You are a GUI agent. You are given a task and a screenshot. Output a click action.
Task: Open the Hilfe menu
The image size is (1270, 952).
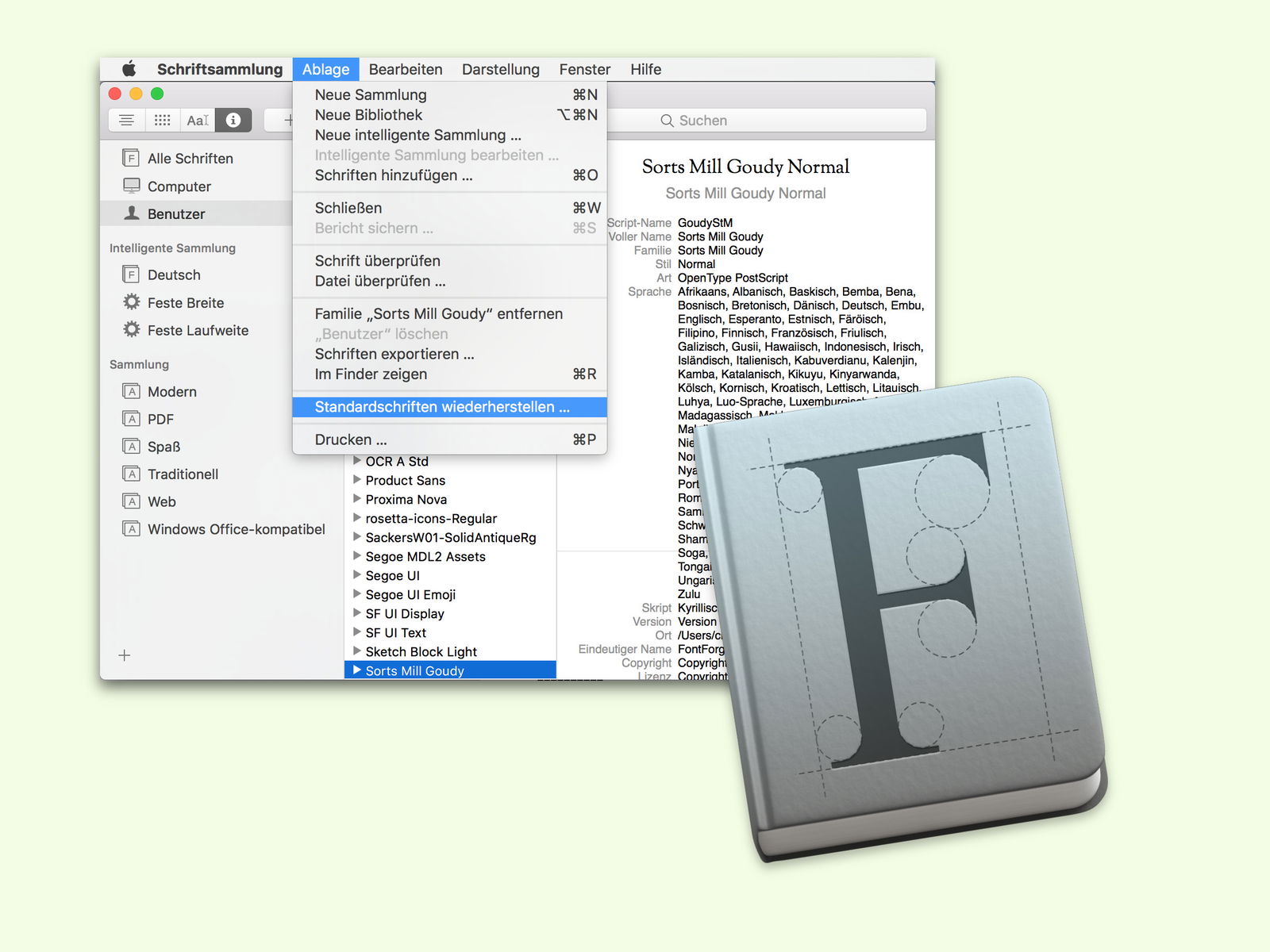(x=646, y=69)
